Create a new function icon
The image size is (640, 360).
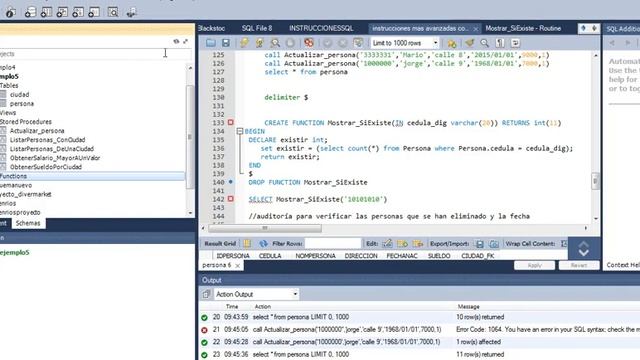tap(94, 13)
